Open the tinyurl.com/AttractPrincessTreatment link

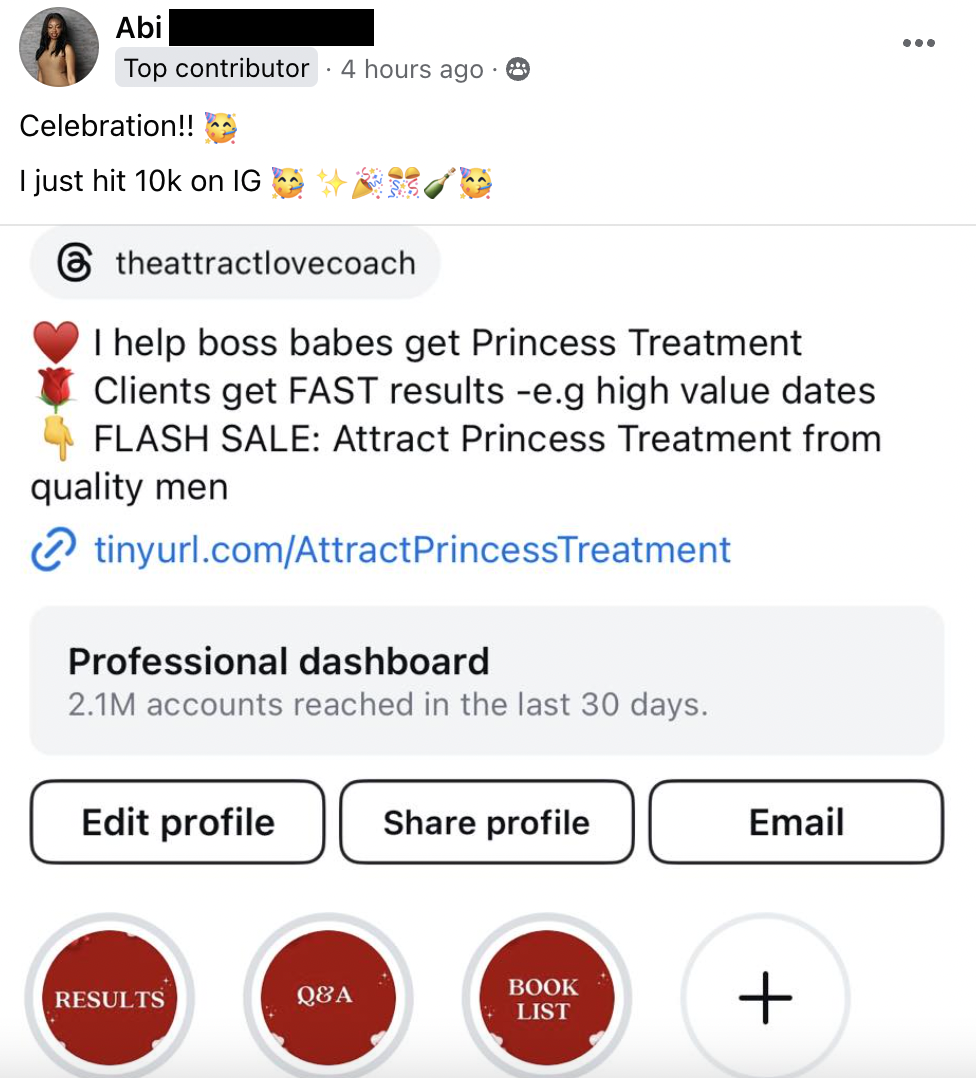(x=412, y=550)
